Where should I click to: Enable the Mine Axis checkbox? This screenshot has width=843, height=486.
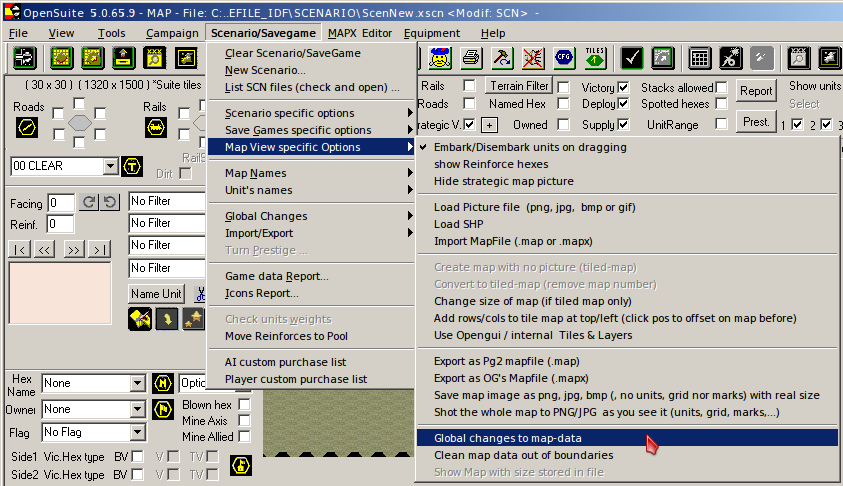point(244,420)
